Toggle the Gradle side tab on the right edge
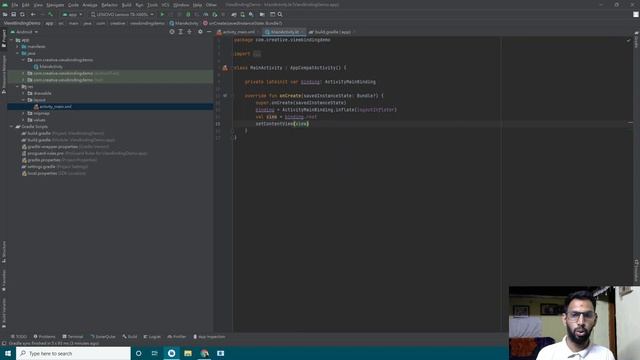The image size is (640, 360). click(636, 39)
